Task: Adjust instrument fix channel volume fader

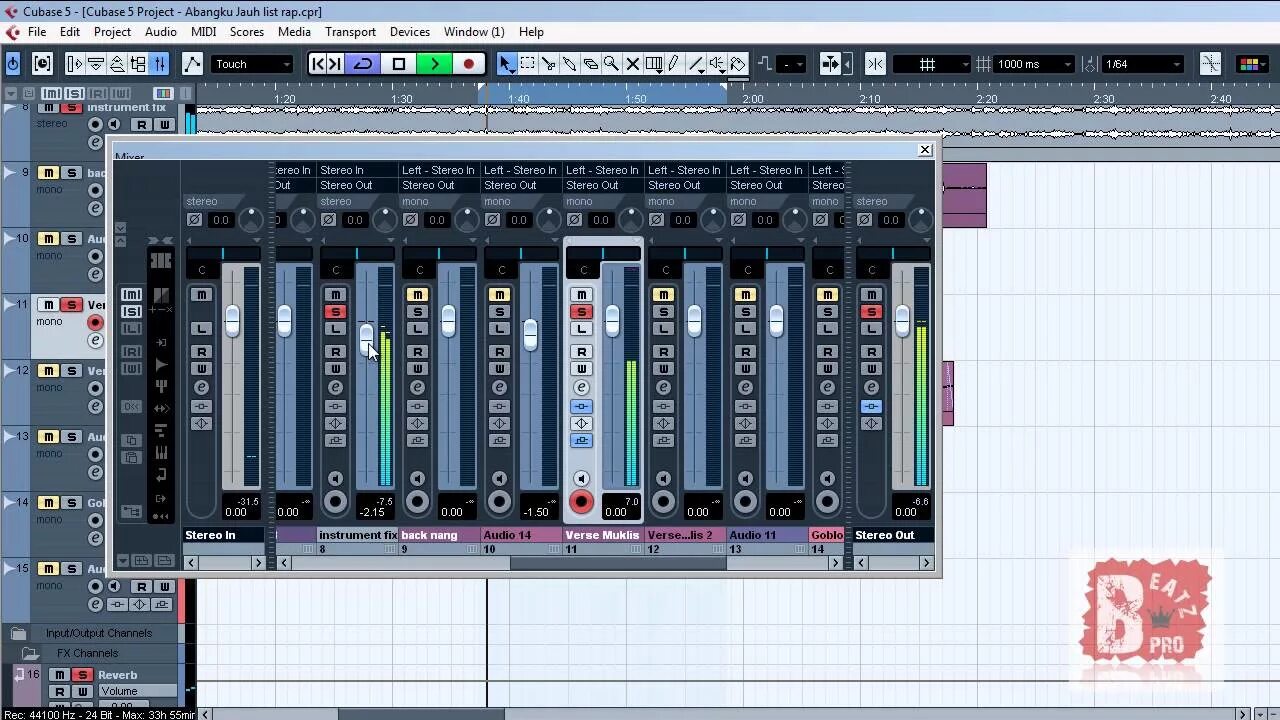Action: [x=367, y=338]
